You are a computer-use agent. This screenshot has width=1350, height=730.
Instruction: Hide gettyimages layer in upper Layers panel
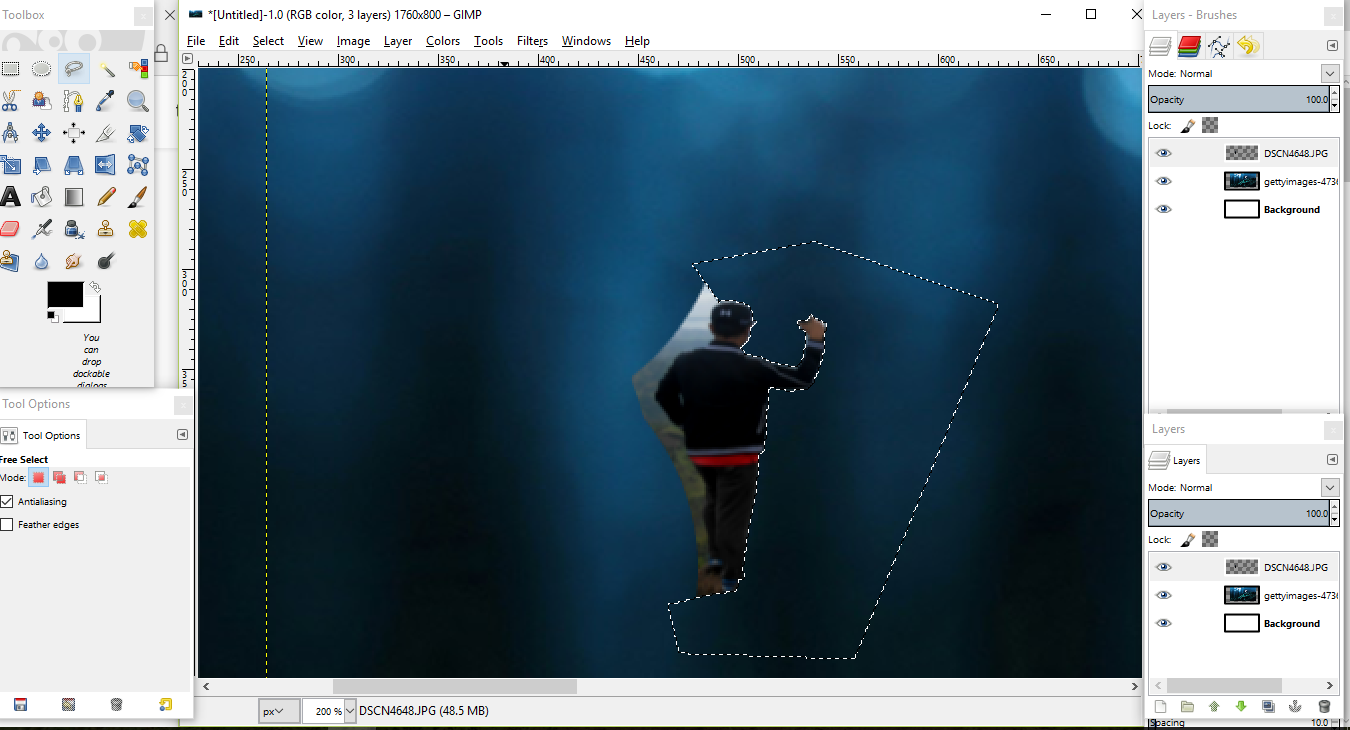[x=1163, y=181]
